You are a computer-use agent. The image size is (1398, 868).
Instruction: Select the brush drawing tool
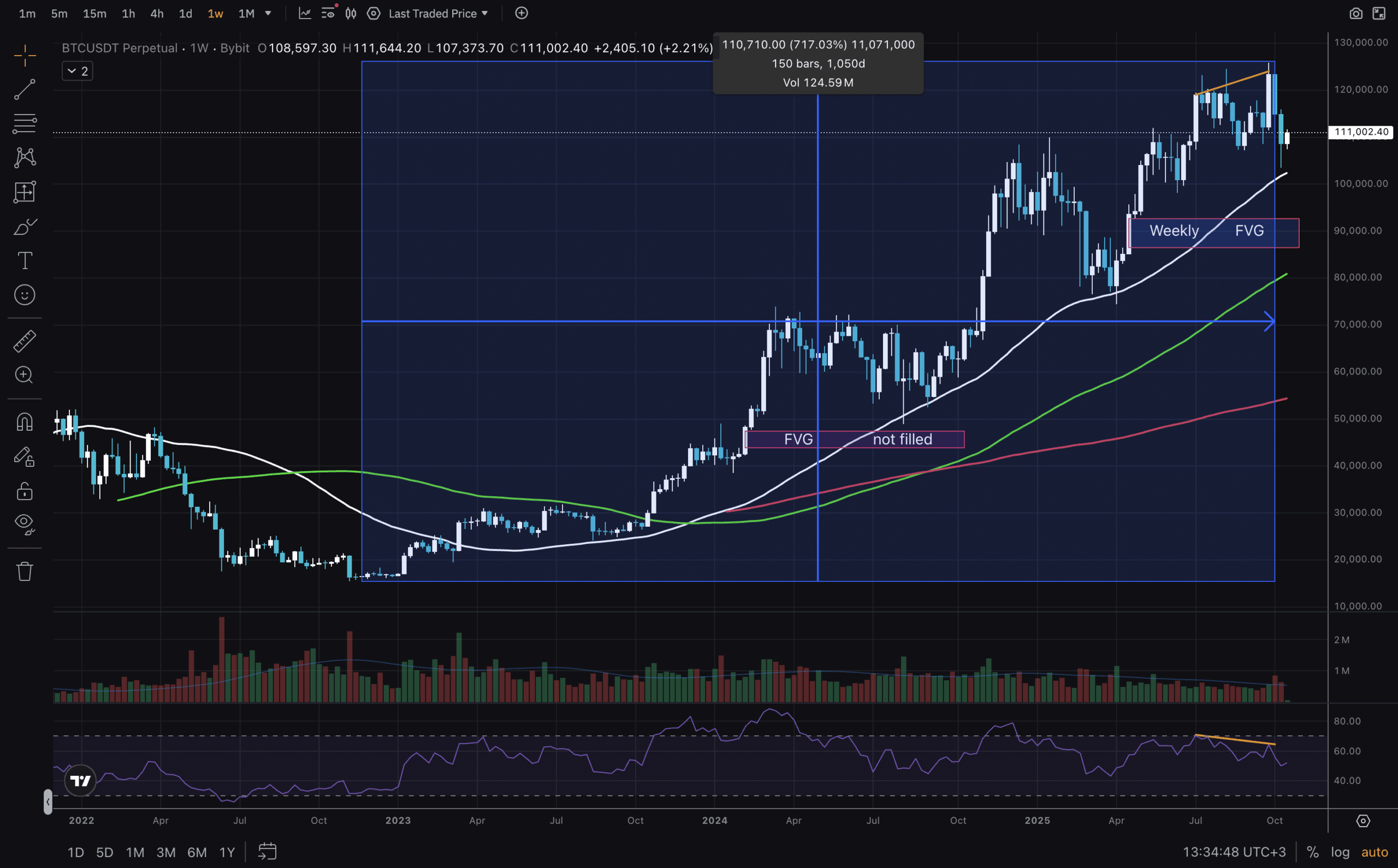pos(25,227)
